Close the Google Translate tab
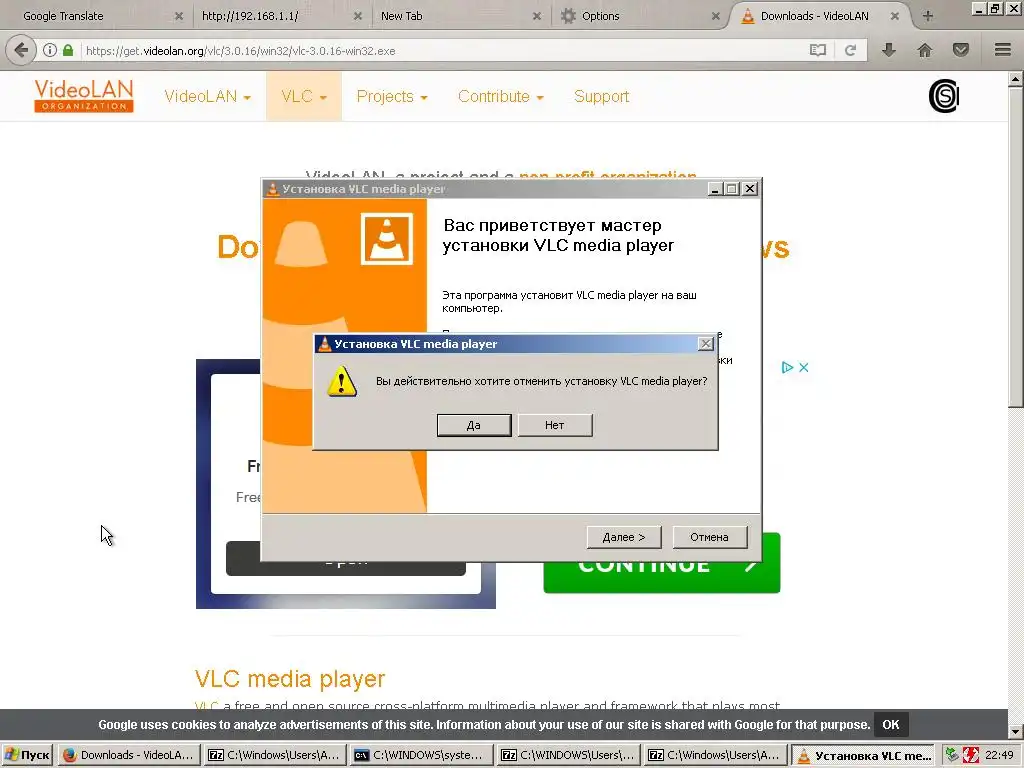 [x=179, y=16]
